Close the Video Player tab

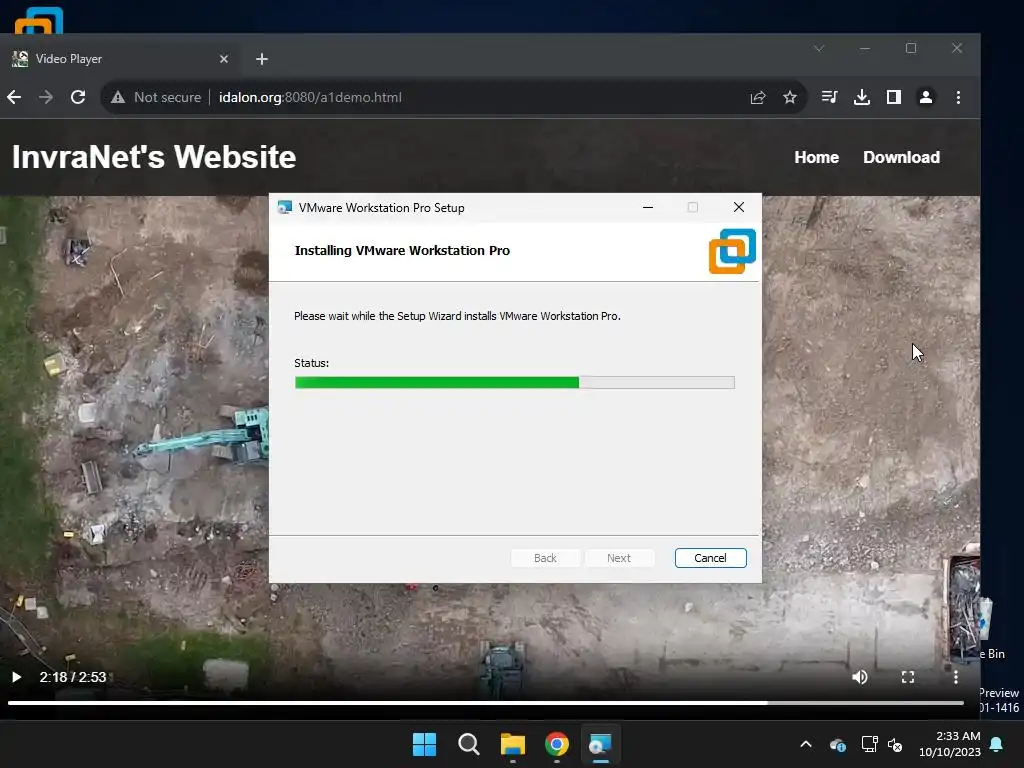tap(224, 59)
